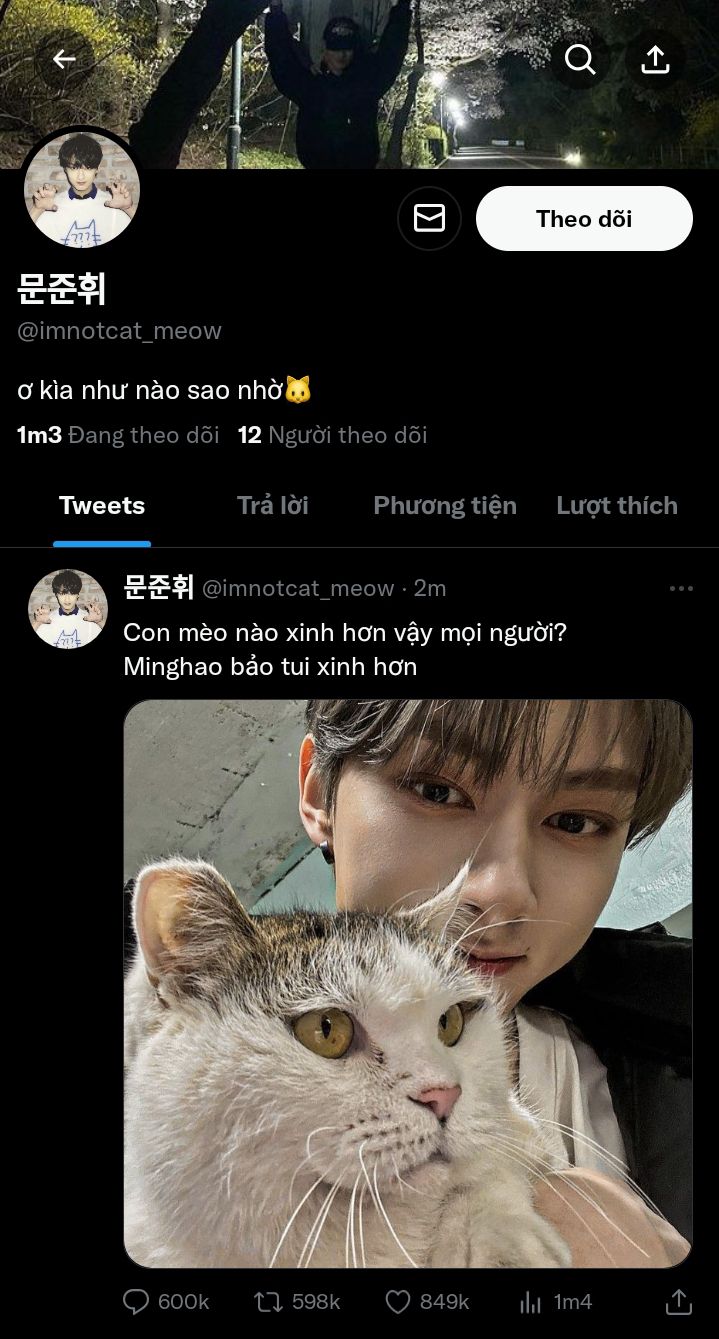Open the cat selfie image in tweet
The width and height of the screenshot is (719, 1339).
point(408,983)
